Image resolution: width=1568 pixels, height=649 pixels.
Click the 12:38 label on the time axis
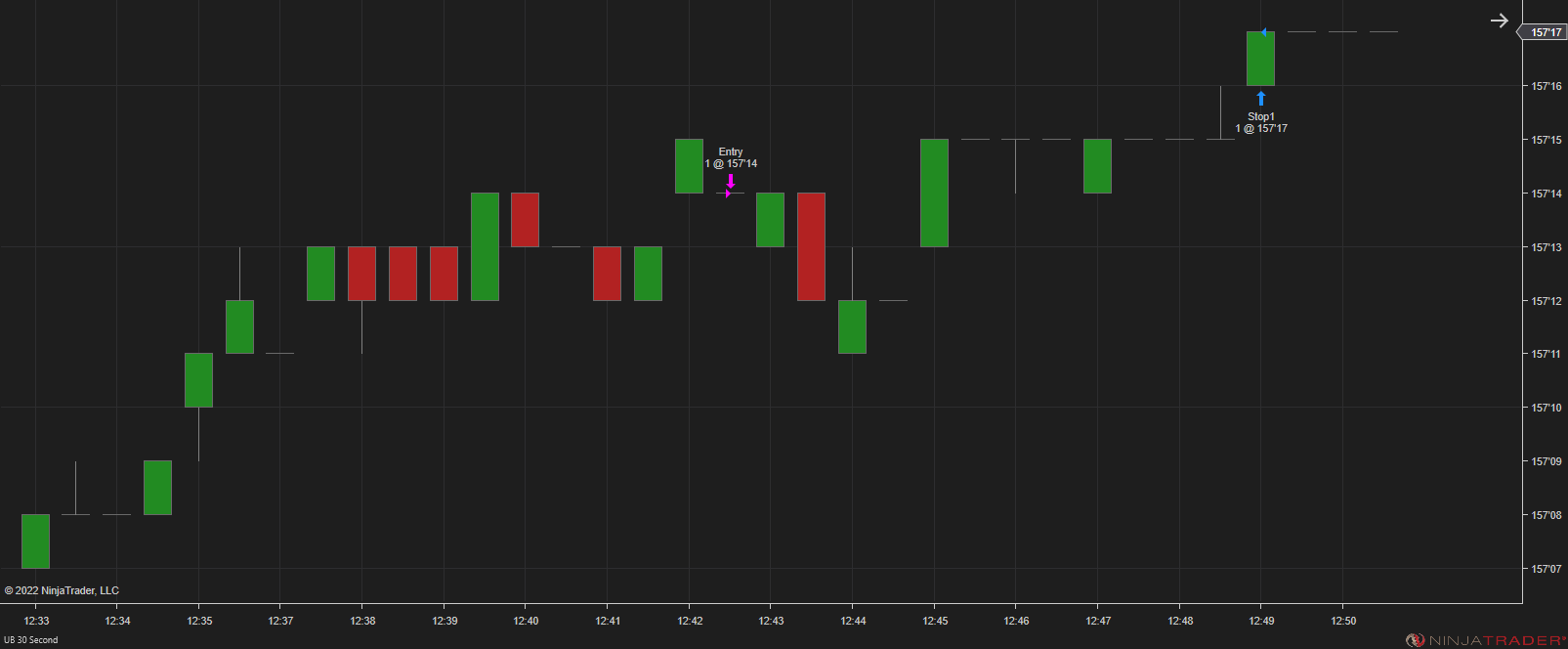pyautogui.click(x=362, y=621)
